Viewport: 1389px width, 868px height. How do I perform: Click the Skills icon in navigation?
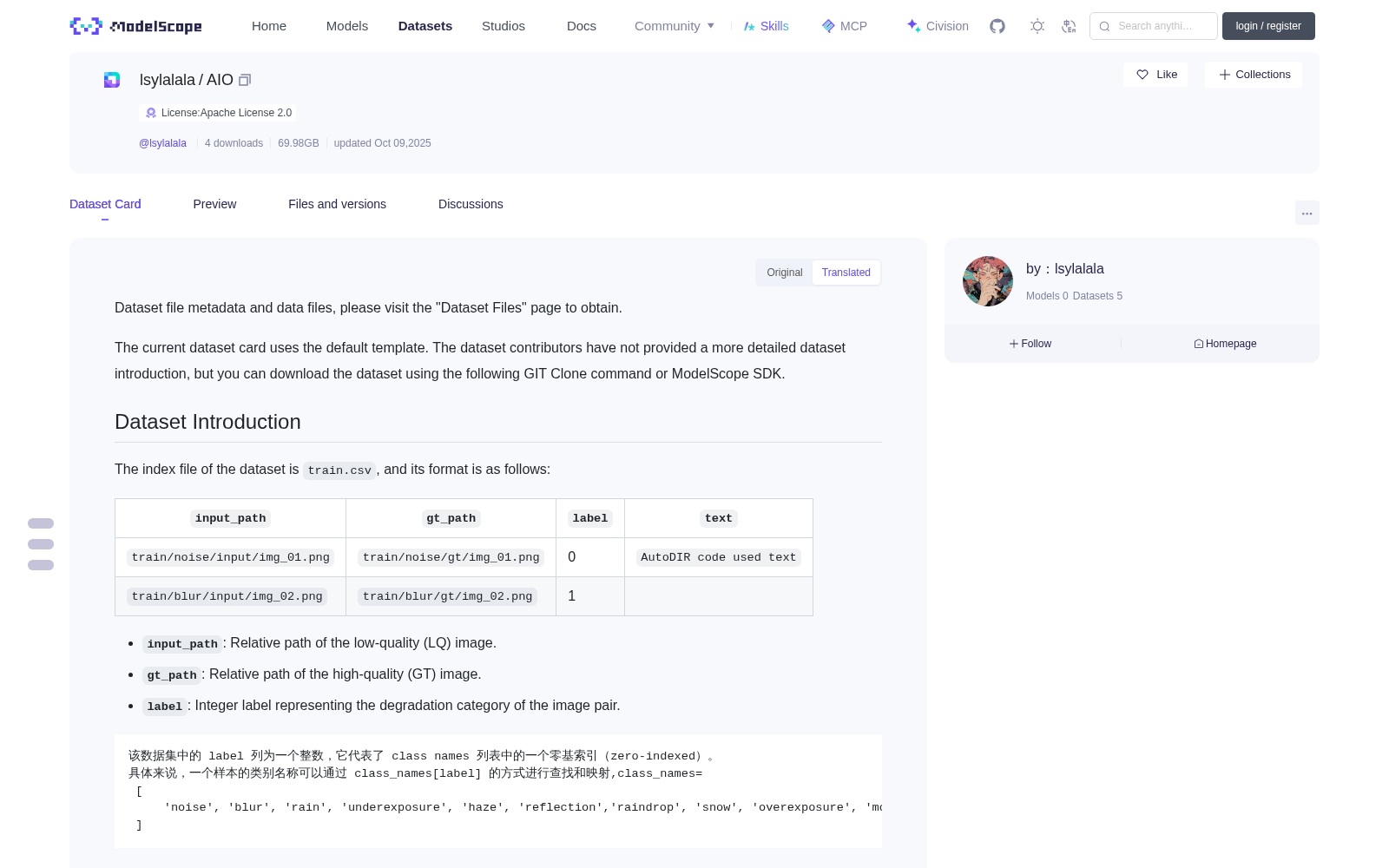[x=749, y=26]
